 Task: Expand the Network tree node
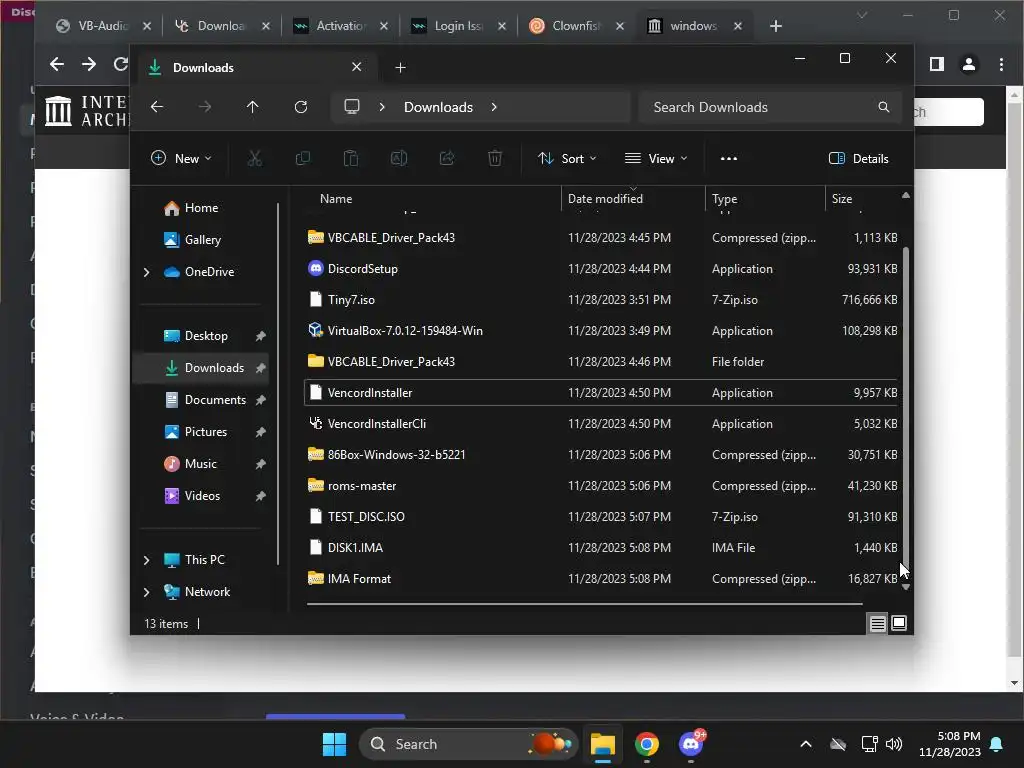(146, 592)
